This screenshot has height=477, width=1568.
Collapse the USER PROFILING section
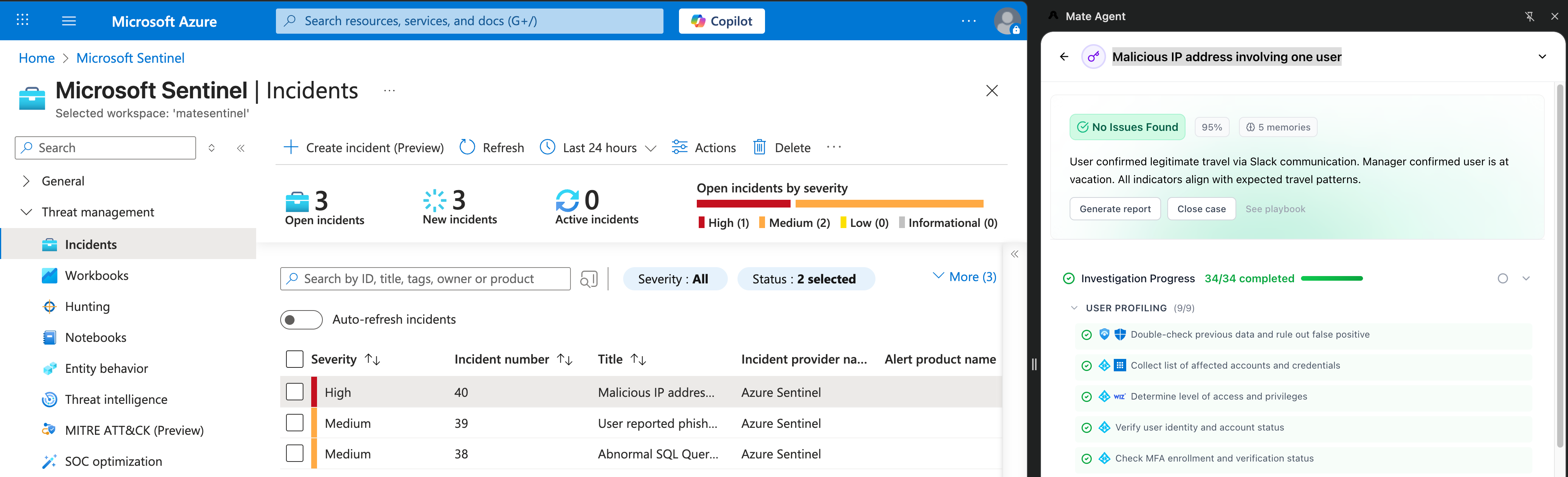[1074, 308]
